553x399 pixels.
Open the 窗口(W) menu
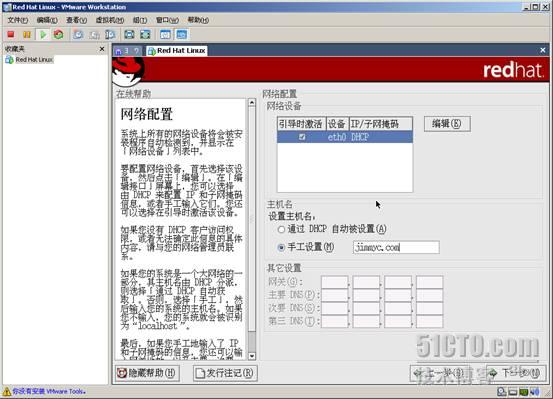167,20
